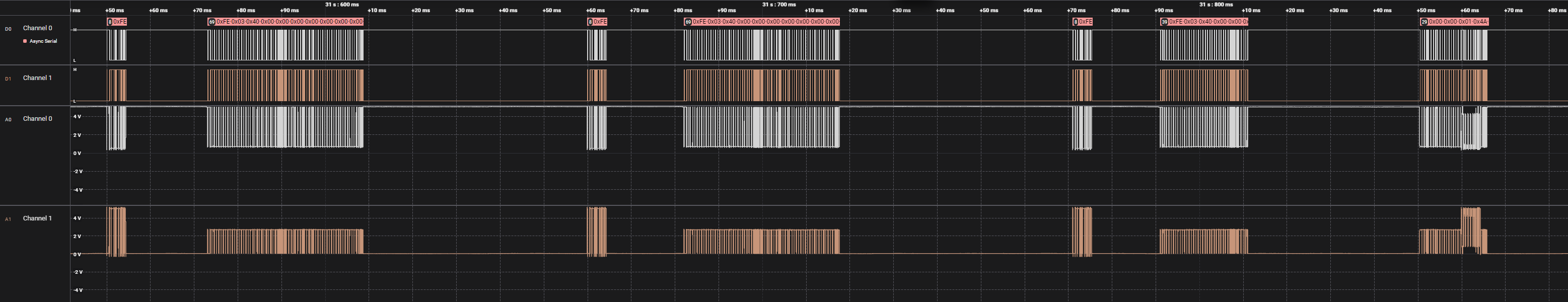Click the D0 digital channel identifier
The image size is (1568, 302).
point(8,29)
